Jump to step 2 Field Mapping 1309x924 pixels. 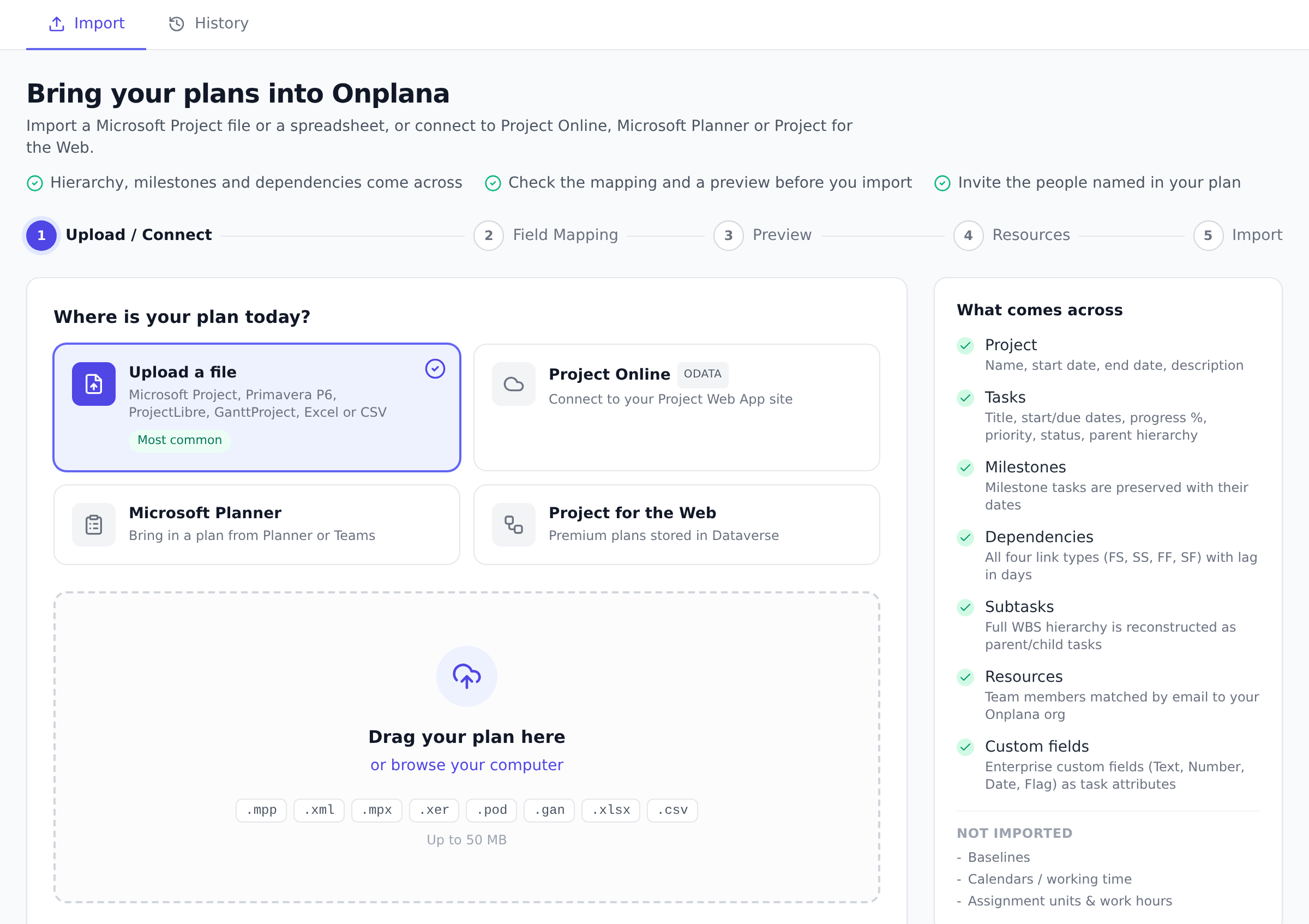(545, 236)
